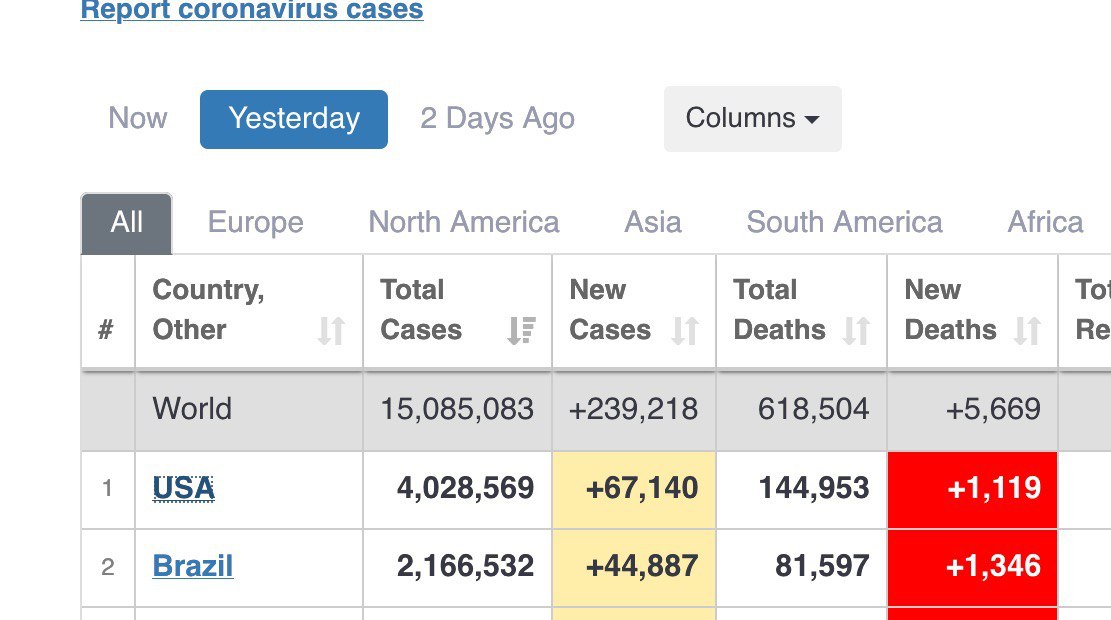The width and height of the screenshot is (1111, 620).
Task: Click USA new cases +67,140 cell
Action: click(634, 490)
